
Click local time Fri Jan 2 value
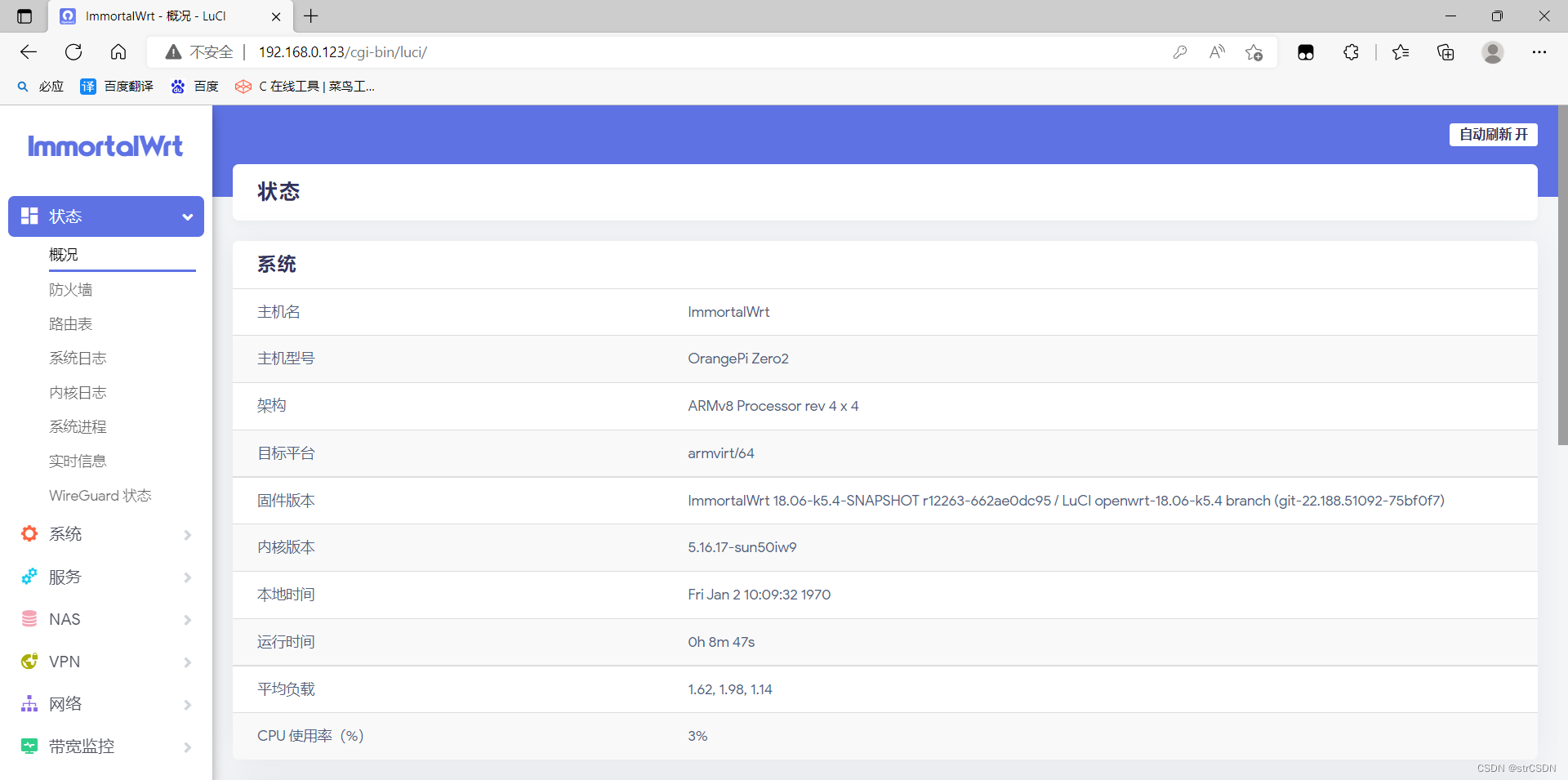(759, 595)
